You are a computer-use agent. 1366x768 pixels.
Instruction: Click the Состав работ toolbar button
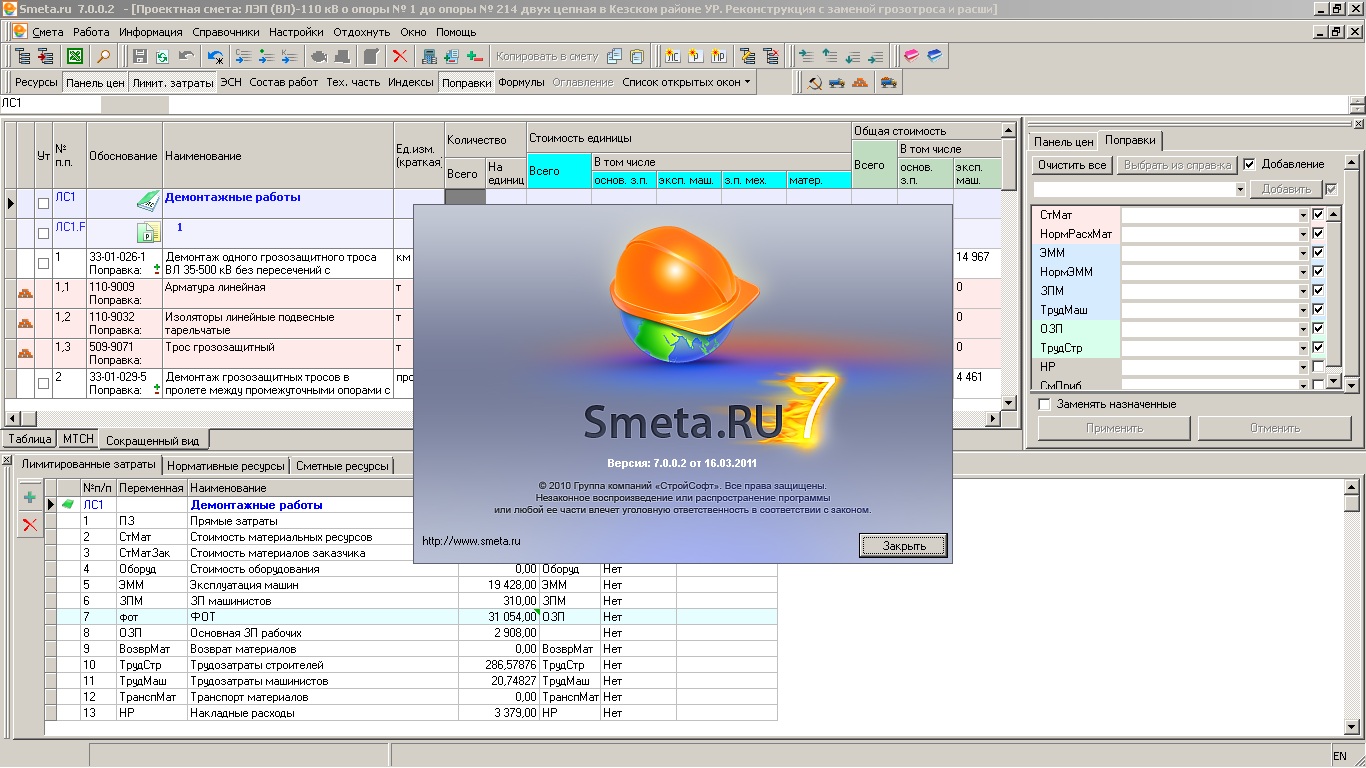point(284,82)
